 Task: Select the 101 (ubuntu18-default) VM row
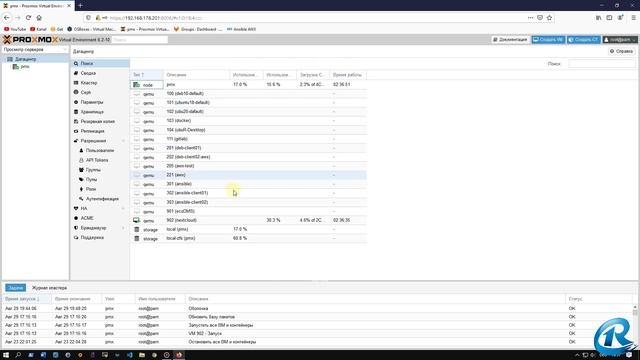click(x=248, y=102)
